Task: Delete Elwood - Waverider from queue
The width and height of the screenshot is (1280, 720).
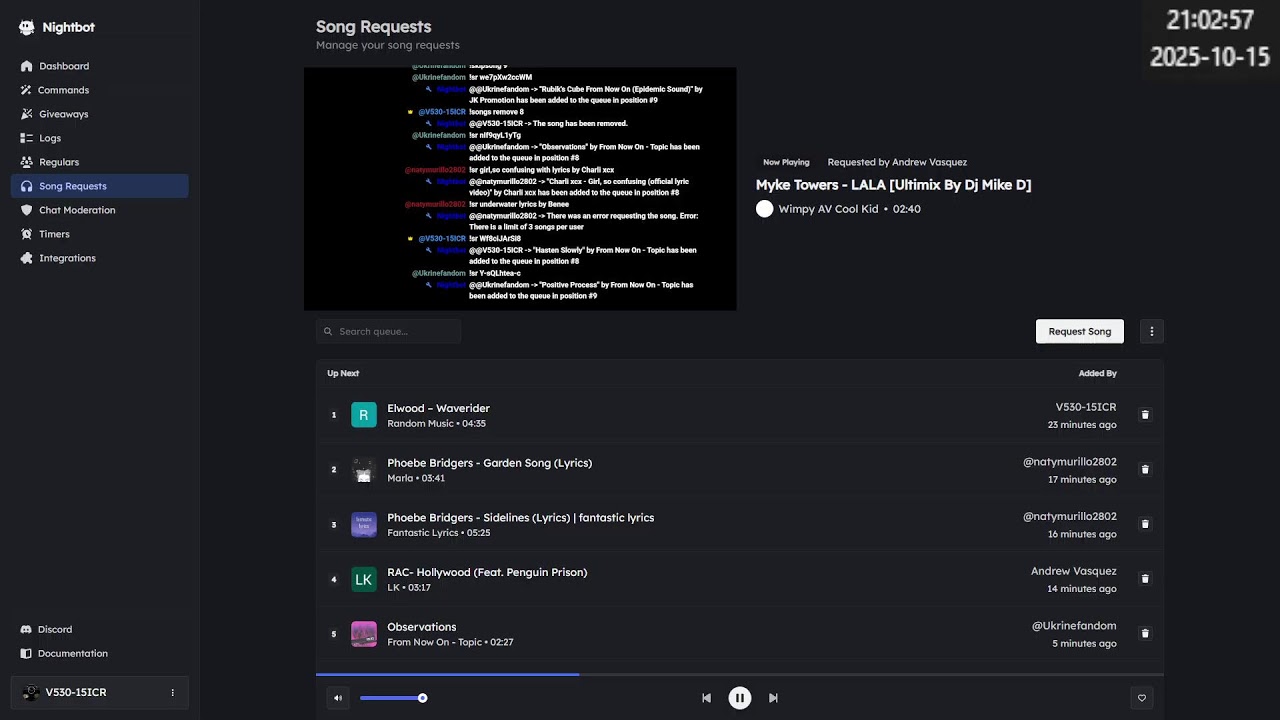Action: [1145, 414]
